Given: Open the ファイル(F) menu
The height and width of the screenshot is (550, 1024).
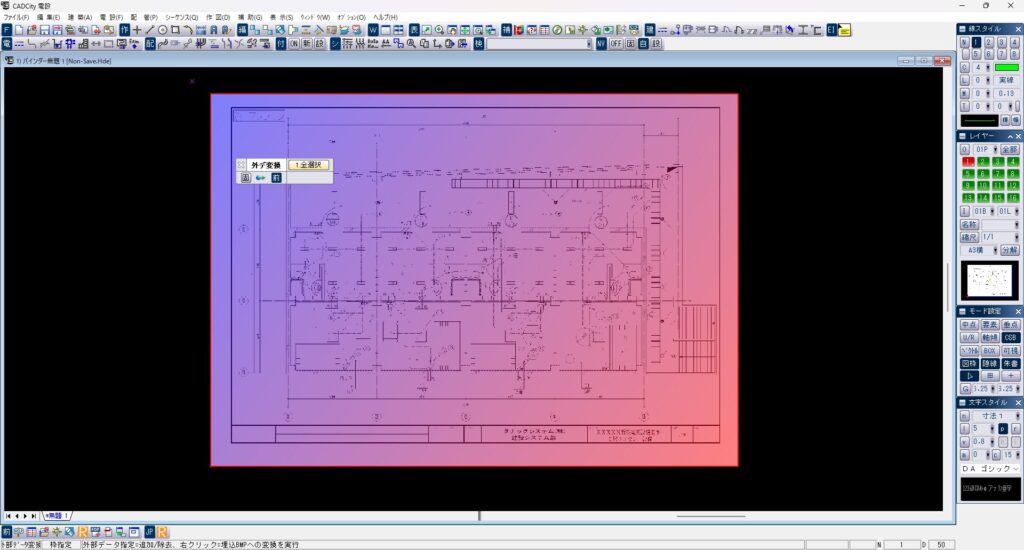Looking at the screenshot, I should (17, 17).
